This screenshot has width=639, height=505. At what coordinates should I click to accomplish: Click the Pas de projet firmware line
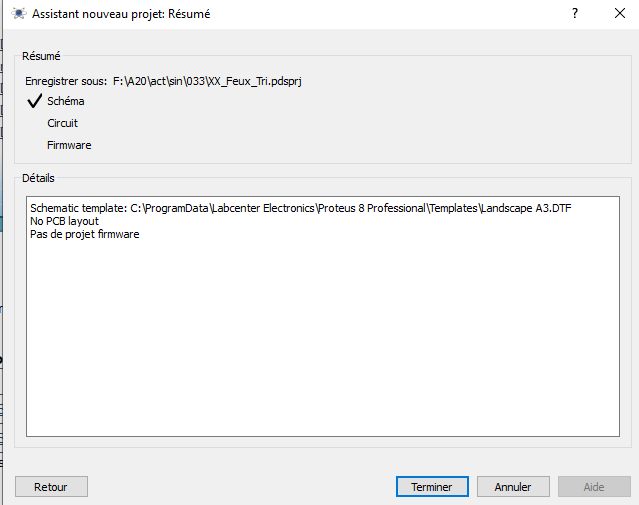pyautogui.click(x=85, y=234)
